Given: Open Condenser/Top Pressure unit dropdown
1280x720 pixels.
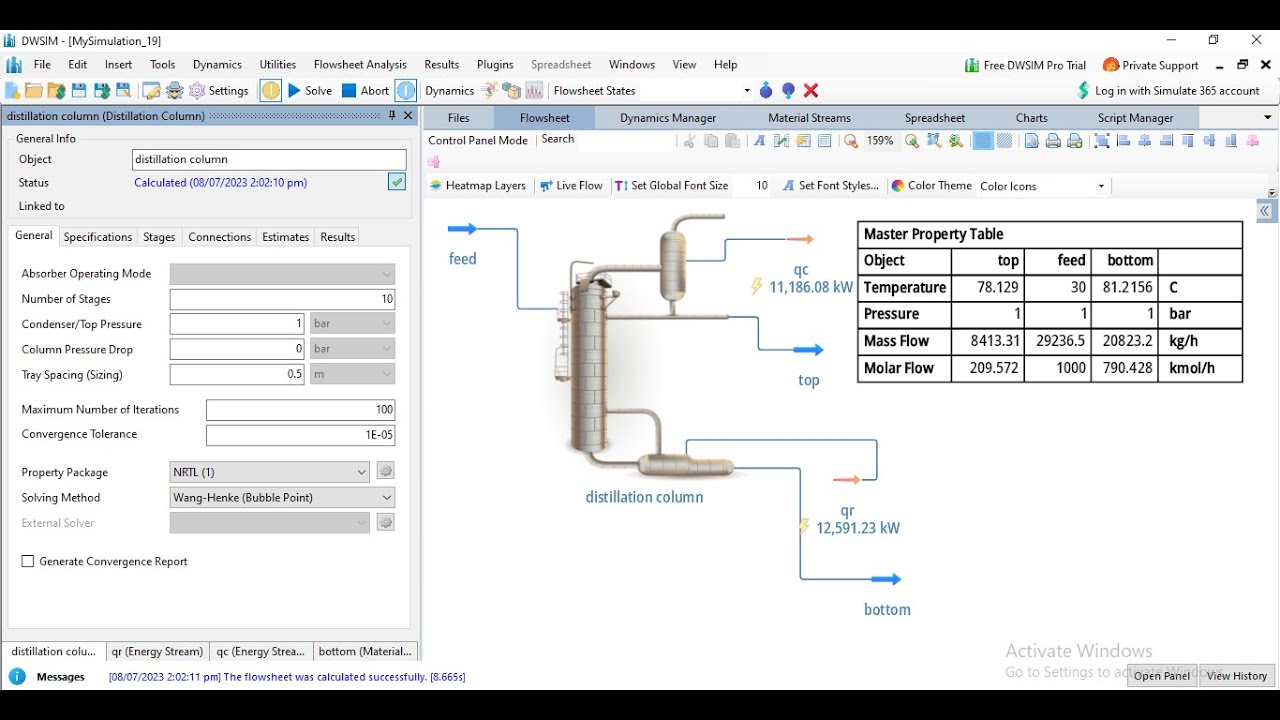Looking at the screenshot, I should [352, 324].
